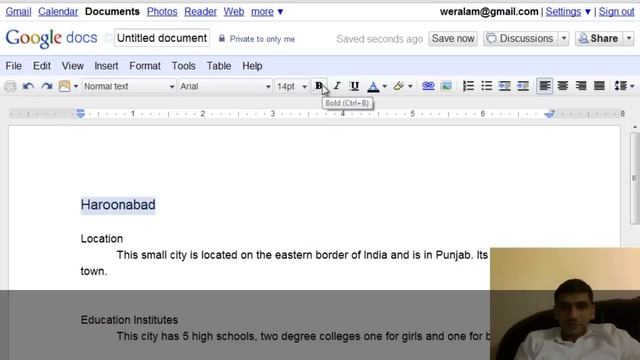Open web clipboard dropdown arrow

[x=76, y=86]
